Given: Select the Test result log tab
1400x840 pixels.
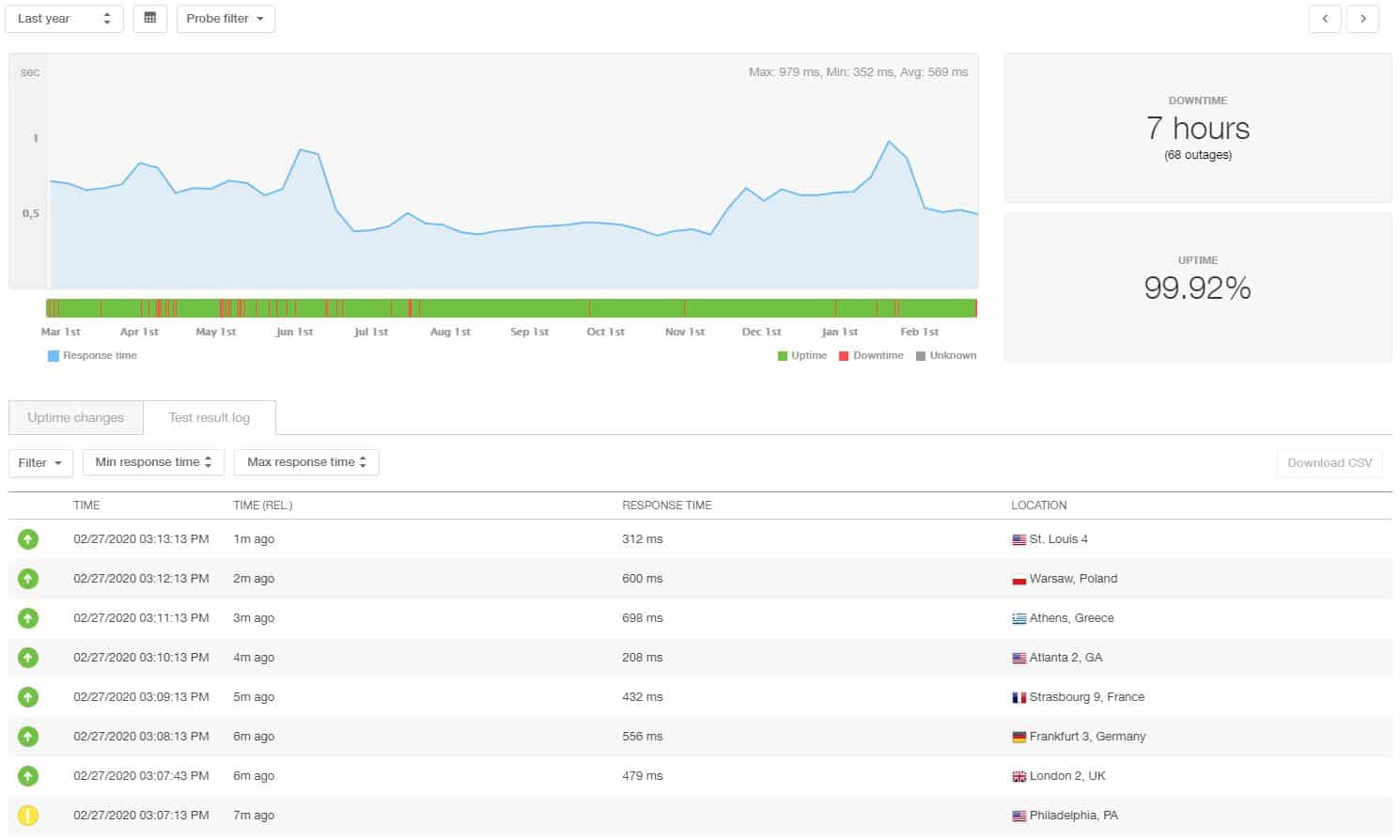Looking at the screenshot, I should pos(210,417).
